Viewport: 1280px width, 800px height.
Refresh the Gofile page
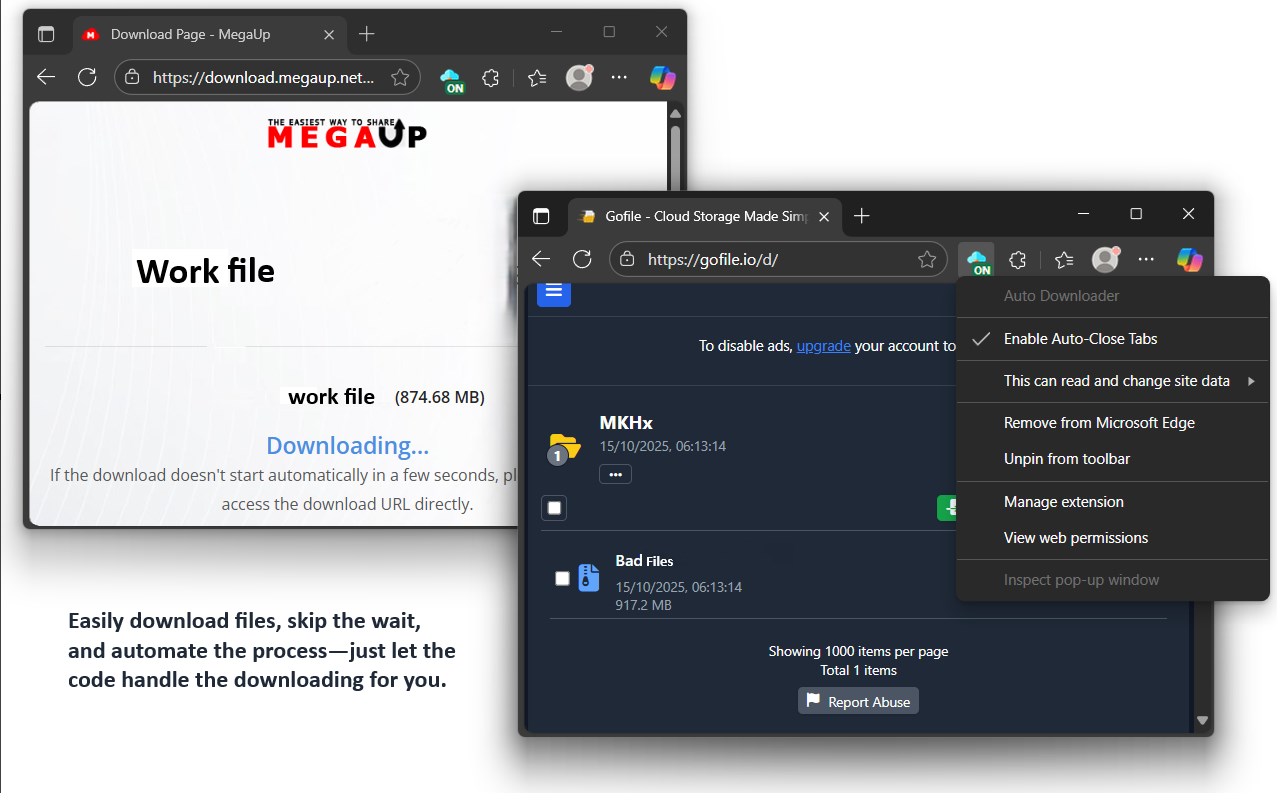(x=582, y=259)
